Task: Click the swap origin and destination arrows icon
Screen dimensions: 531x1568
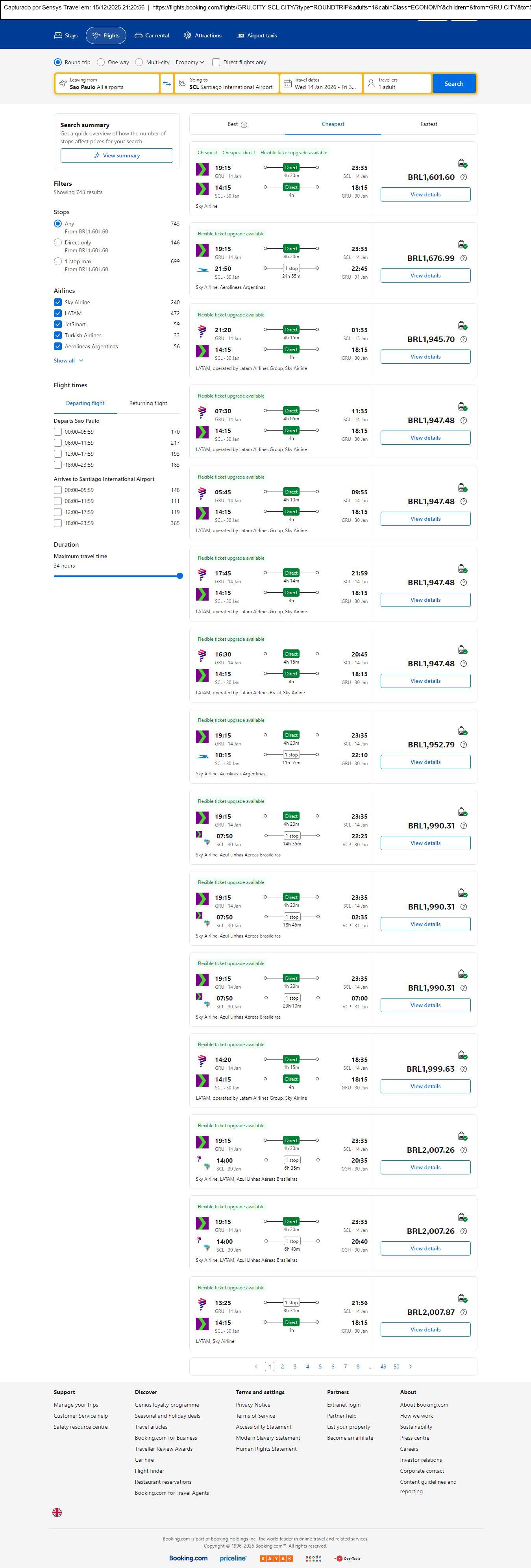Action: 167,83
